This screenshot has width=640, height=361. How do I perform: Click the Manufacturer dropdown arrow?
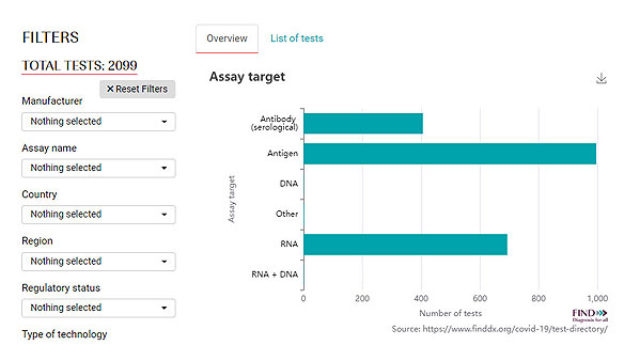point(164,122)
